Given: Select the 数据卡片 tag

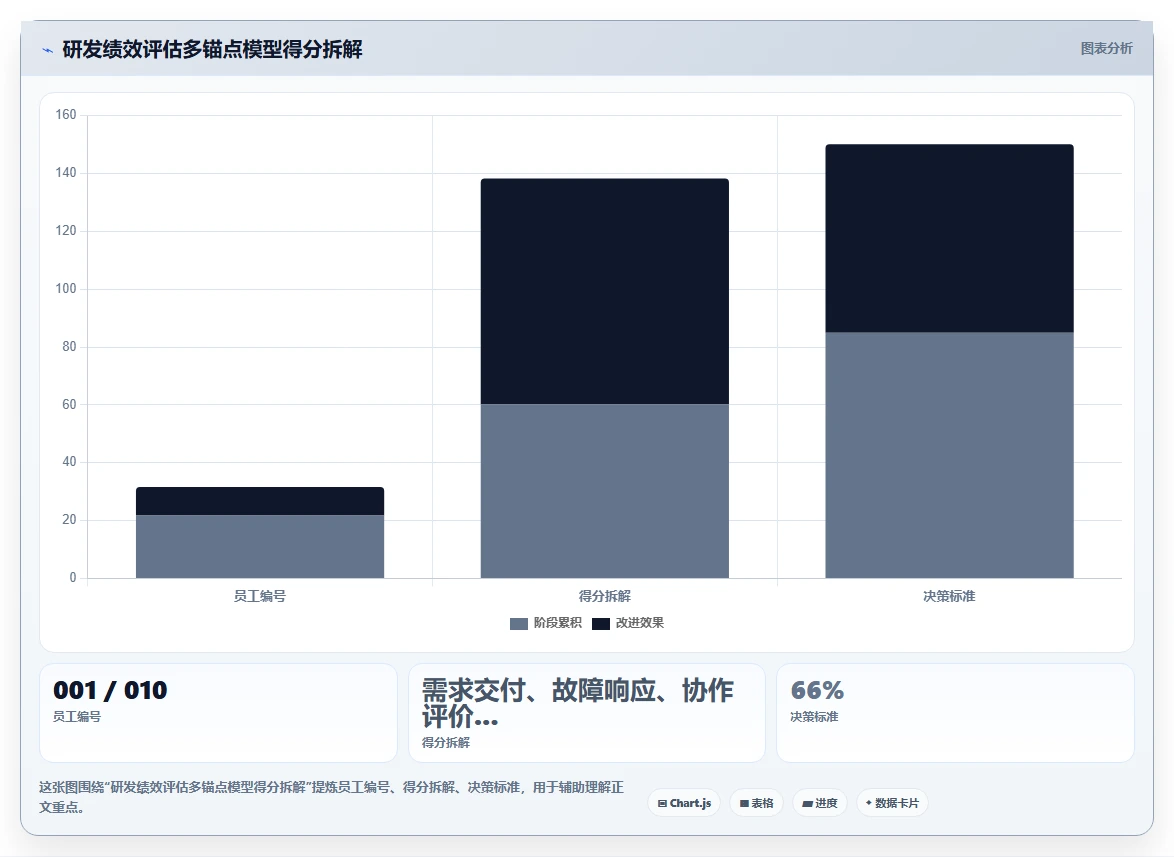Looking at the screenshot, I should click(892, 803).
